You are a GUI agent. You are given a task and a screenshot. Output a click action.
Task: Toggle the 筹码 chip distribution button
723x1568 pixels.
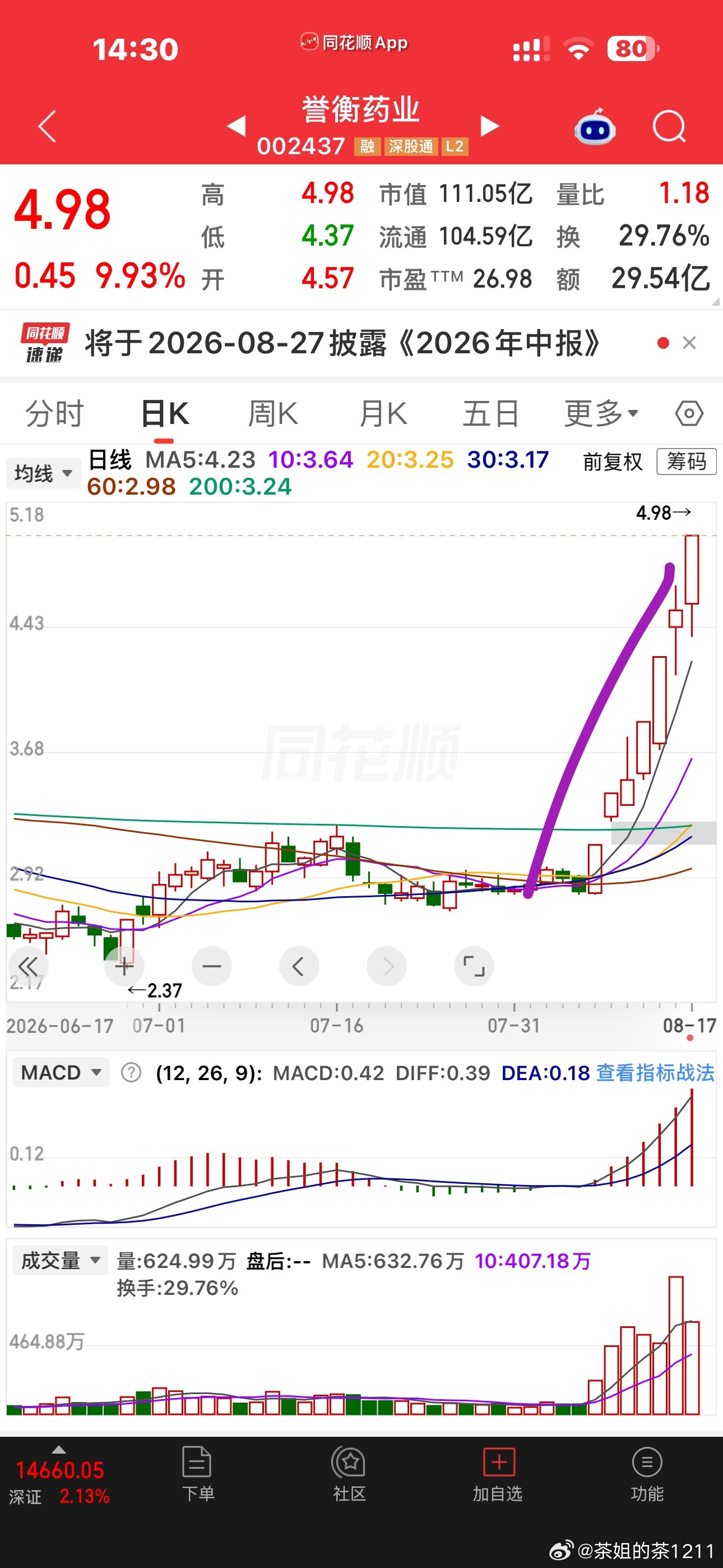687,462
